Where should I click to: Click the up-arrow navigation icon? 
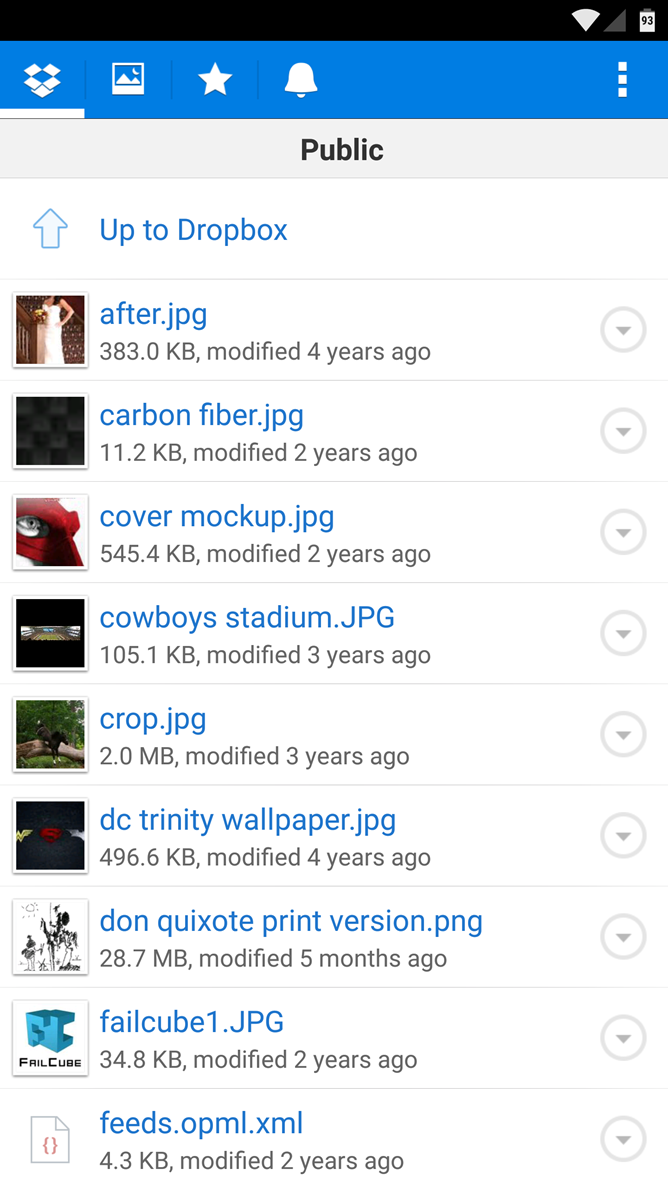point(49,229)
